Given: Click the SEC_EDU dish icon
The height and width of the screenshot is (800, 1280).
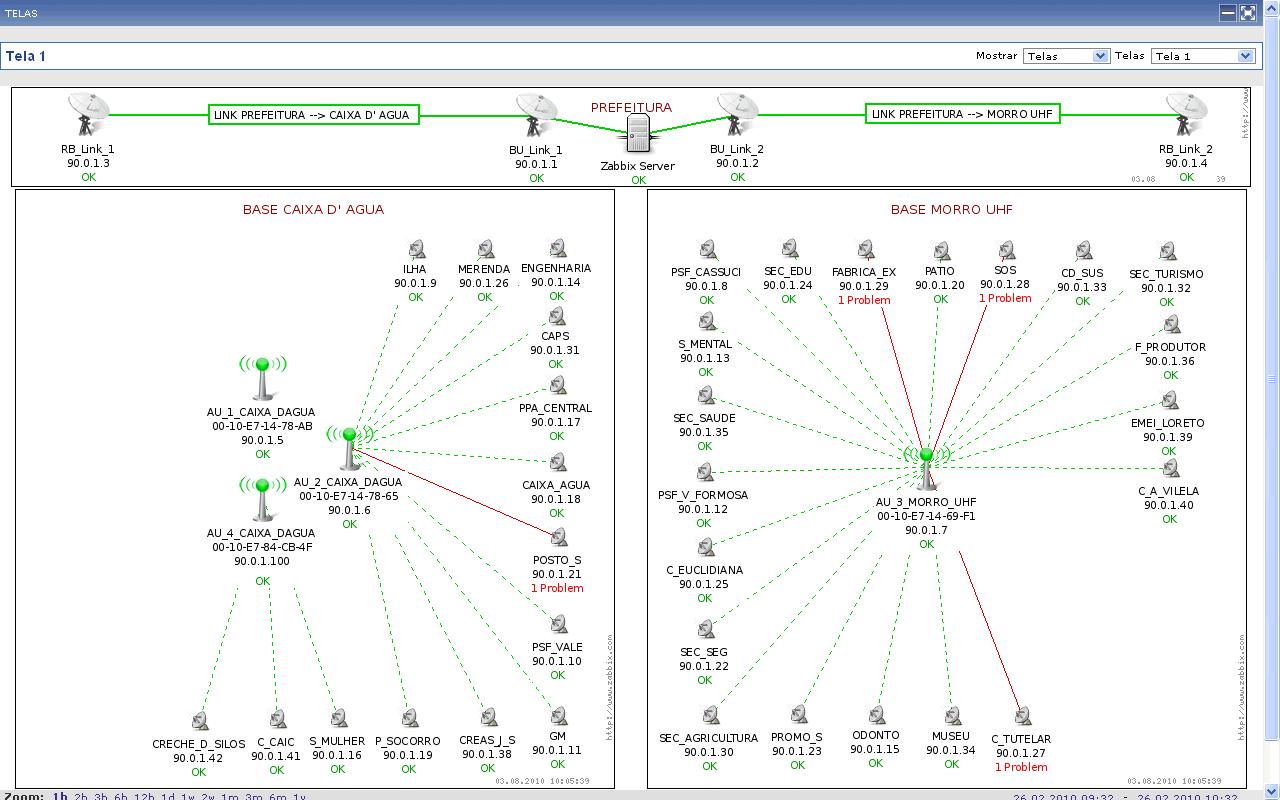Looking at the screenshot, I should [789, 249].
